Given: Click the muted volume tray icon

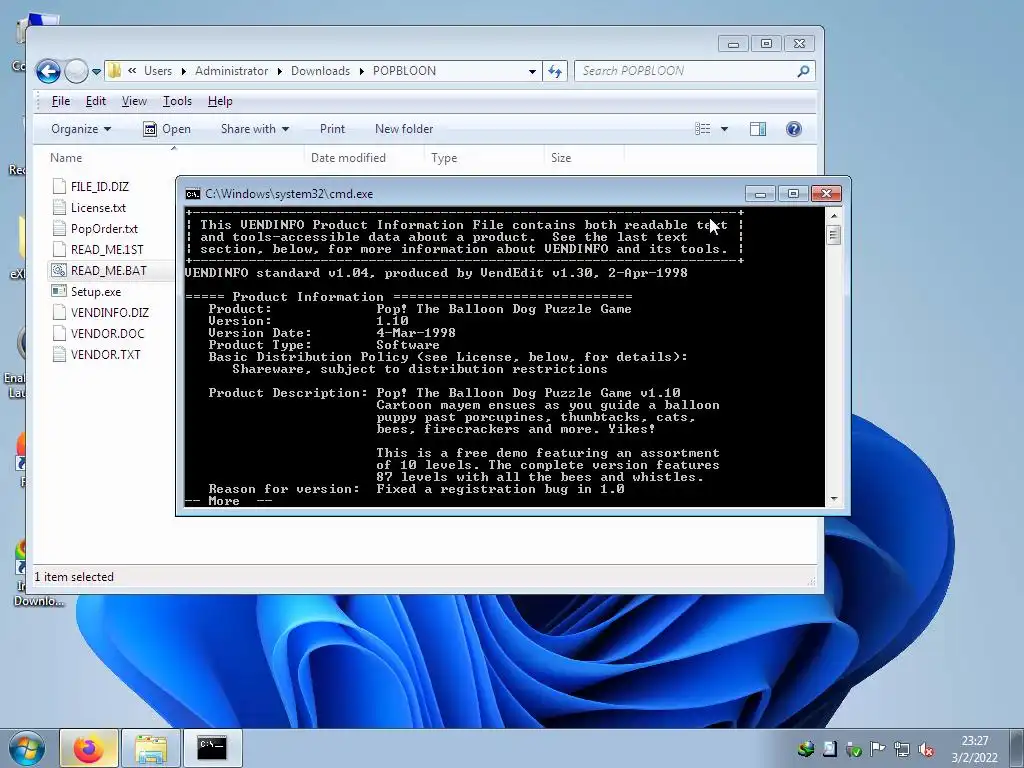Looking at the screenshot, I should coord(926,749).
